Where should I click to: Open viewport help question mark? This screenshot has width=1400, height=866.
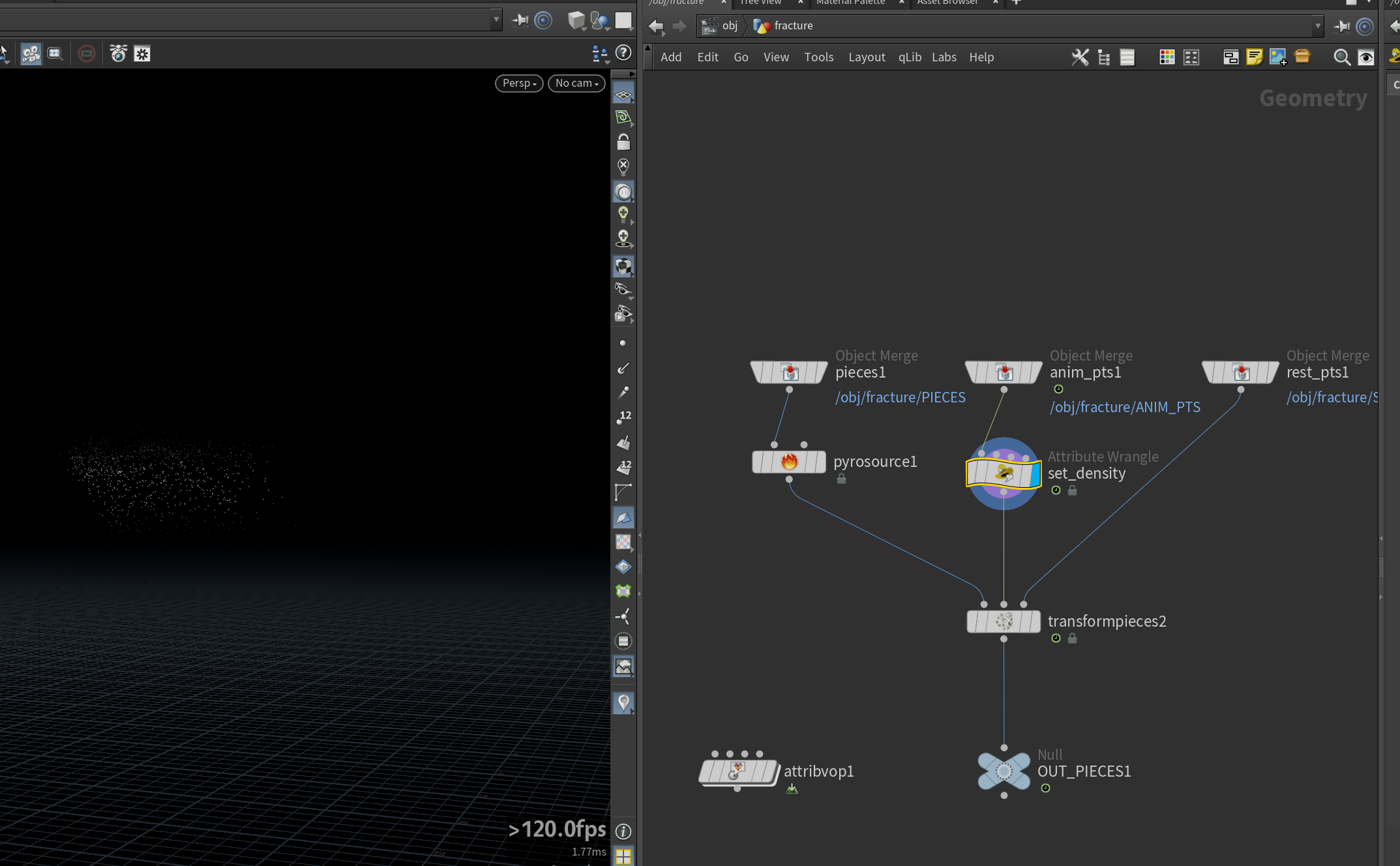tap(623, 53)
